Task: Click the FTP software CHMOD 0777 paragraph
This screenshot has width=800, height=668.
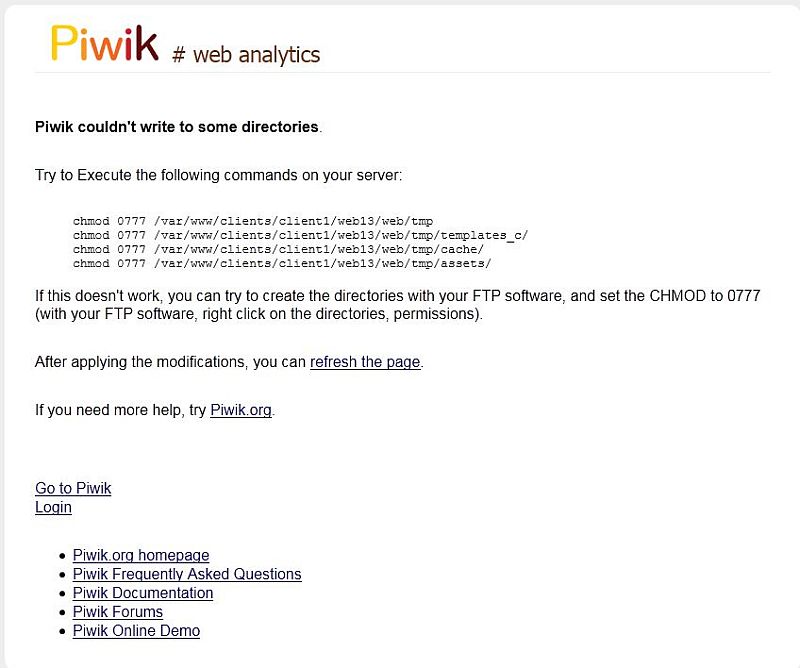Action: pos(397,305)
